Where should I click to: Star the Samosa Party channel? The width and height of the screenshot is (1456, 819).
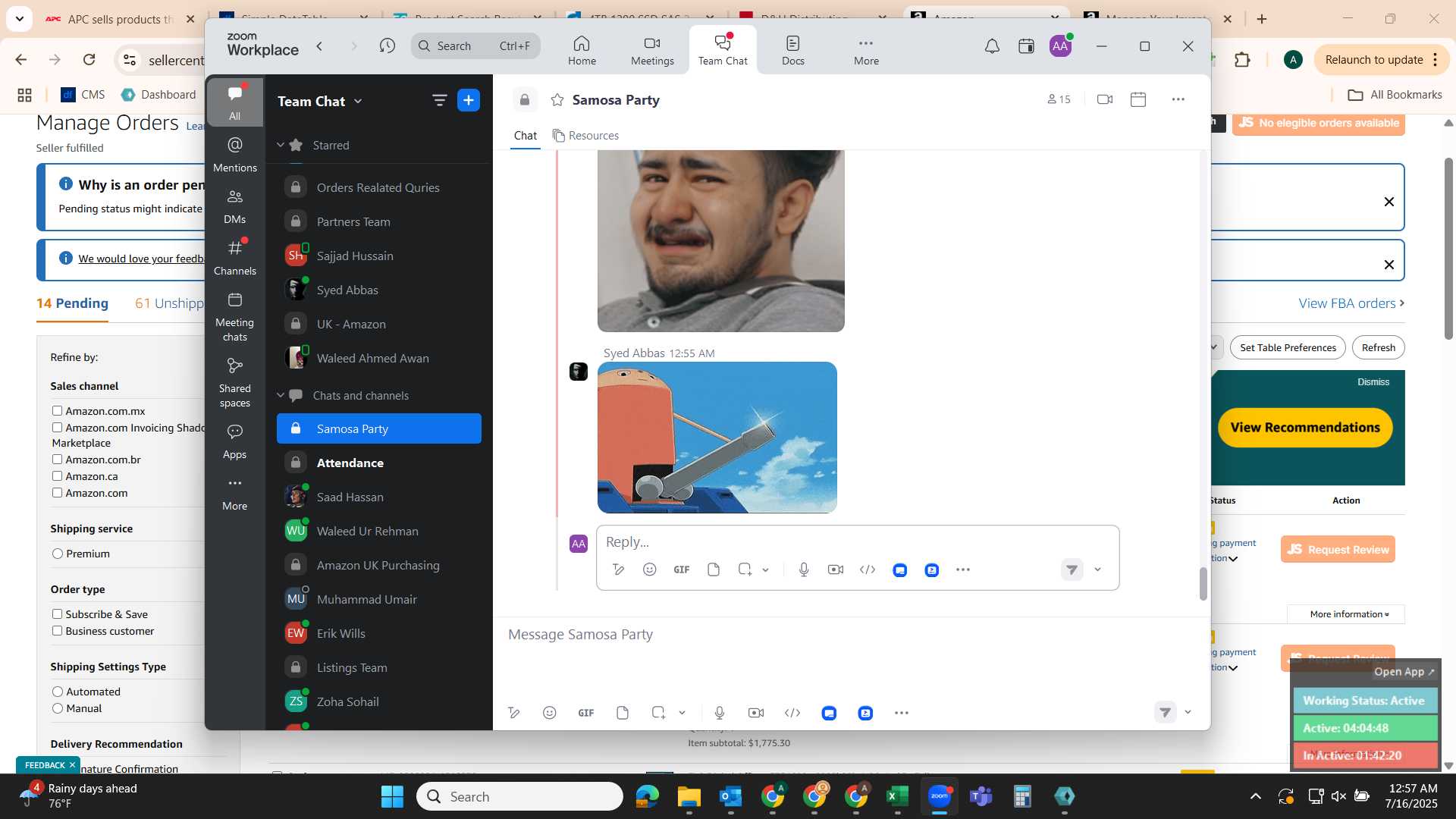[557, 100]
